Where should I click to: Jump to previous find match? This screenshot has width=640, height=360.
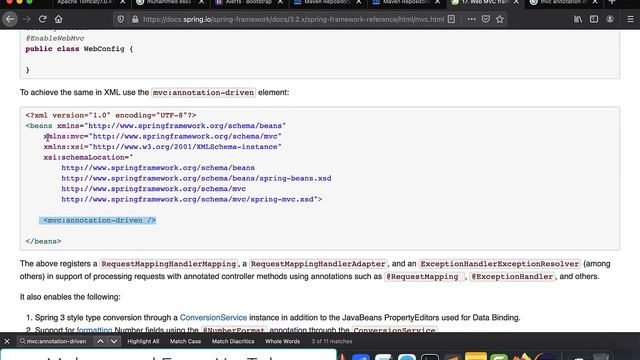(x=100, y=341)
